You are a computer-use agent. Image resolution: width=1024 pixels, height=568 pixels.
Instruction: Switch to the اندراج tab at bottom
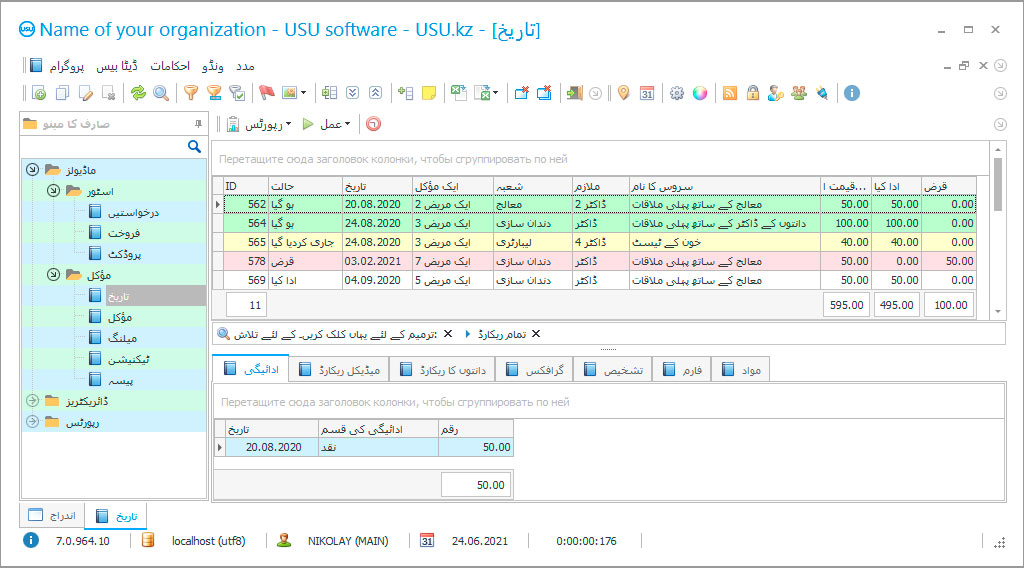point(52,516)
